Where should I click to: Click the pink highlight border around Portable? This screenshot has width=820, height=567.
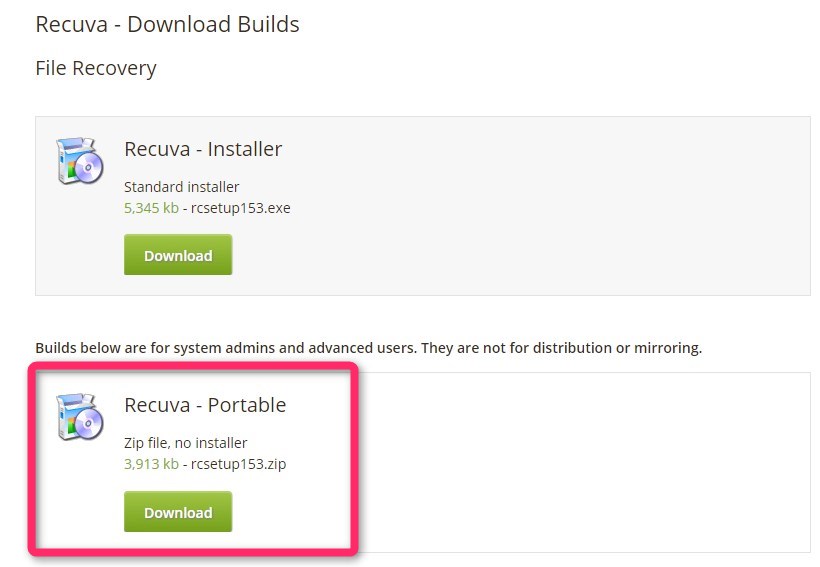[x=356, y=460]
